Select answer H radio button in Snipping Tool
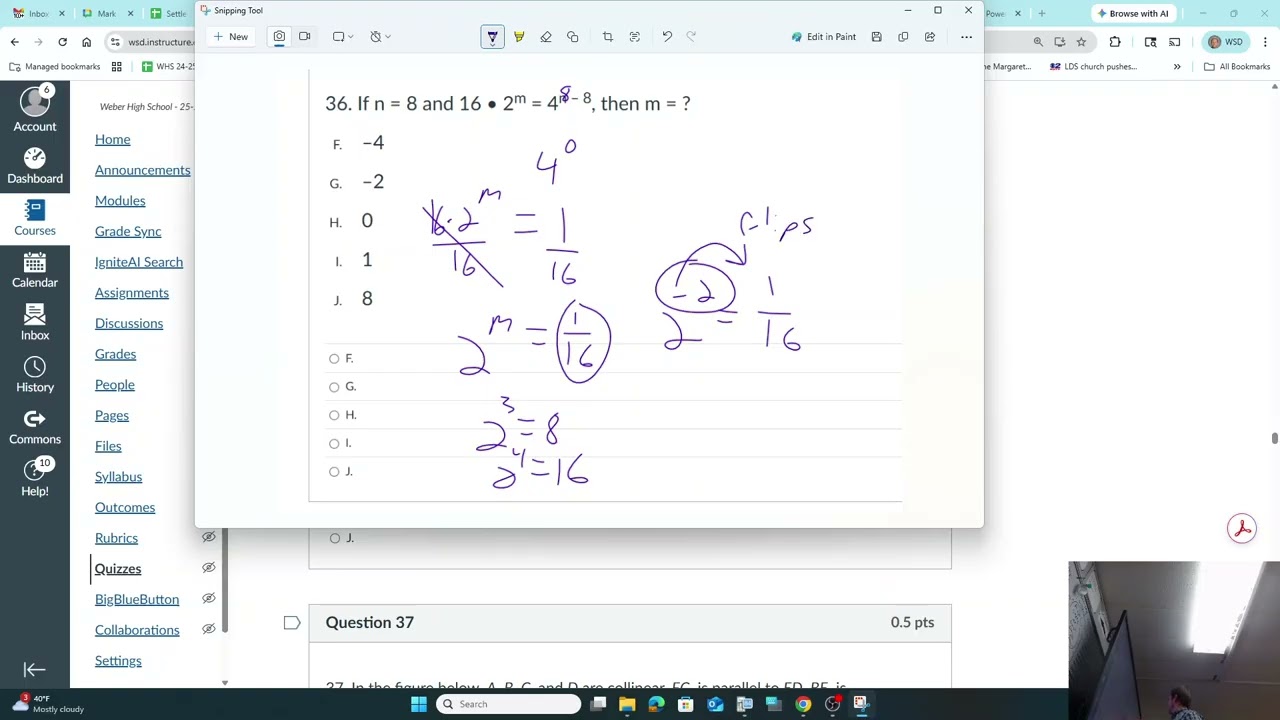Screen dimensions: 1280x720 tap(334, 415)
